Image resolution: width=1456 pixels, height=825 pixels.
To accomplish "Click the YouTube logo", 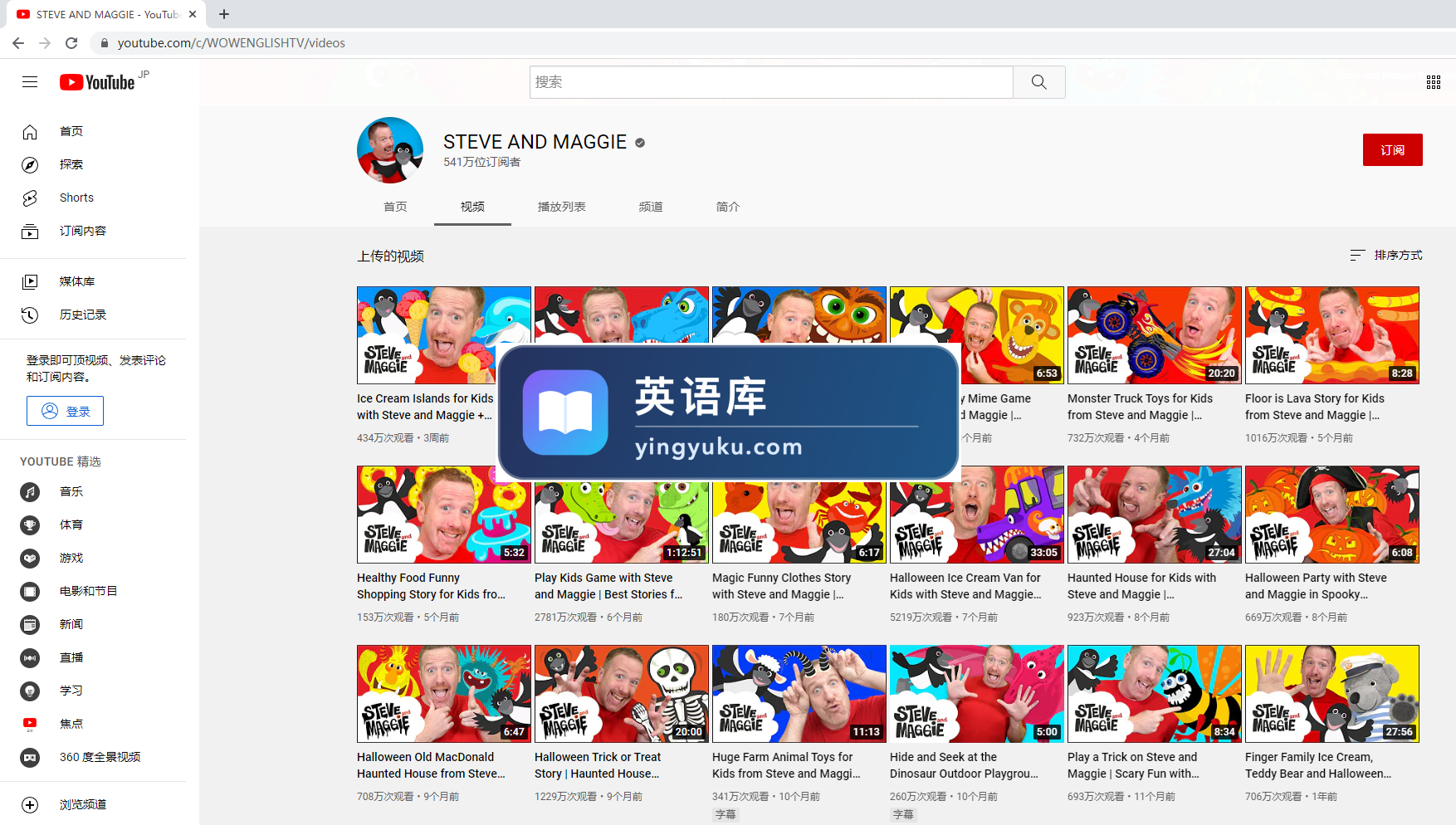I will 97,82.
